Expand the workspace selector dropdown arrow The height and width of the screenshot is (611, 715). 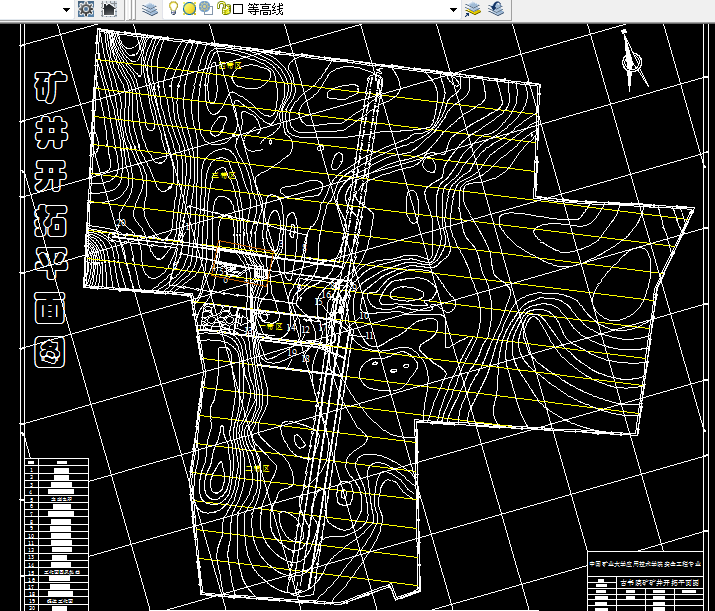66,10
